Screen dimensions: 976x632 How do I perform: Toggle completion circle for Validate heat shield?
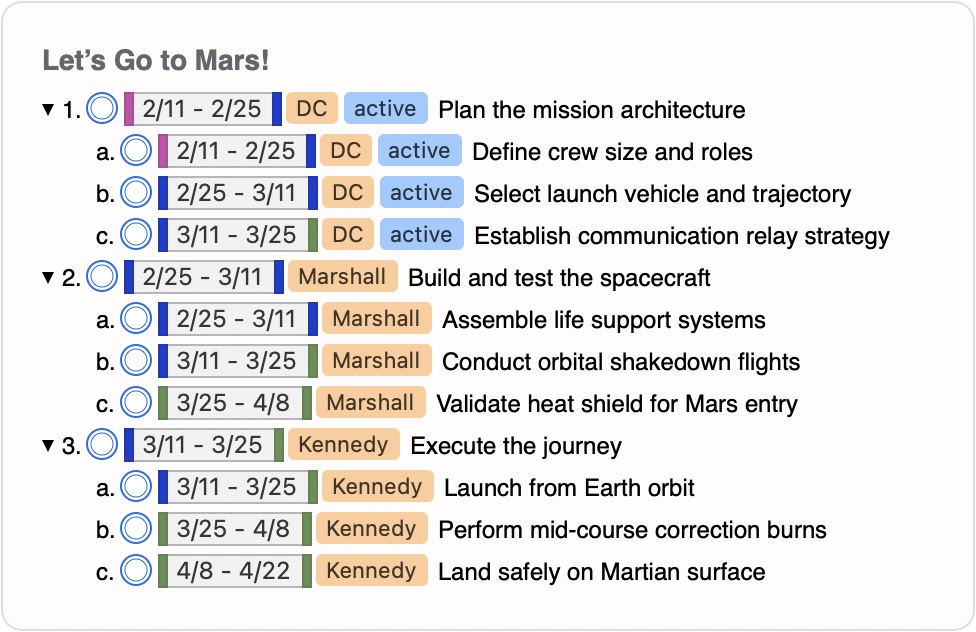point(136,402)
